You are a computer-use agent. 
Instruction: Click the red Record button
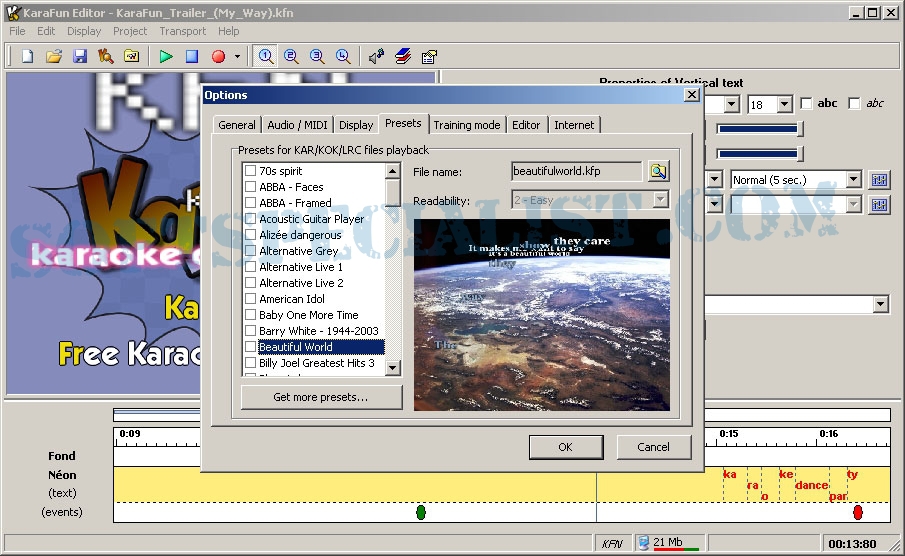pos(218,56)
